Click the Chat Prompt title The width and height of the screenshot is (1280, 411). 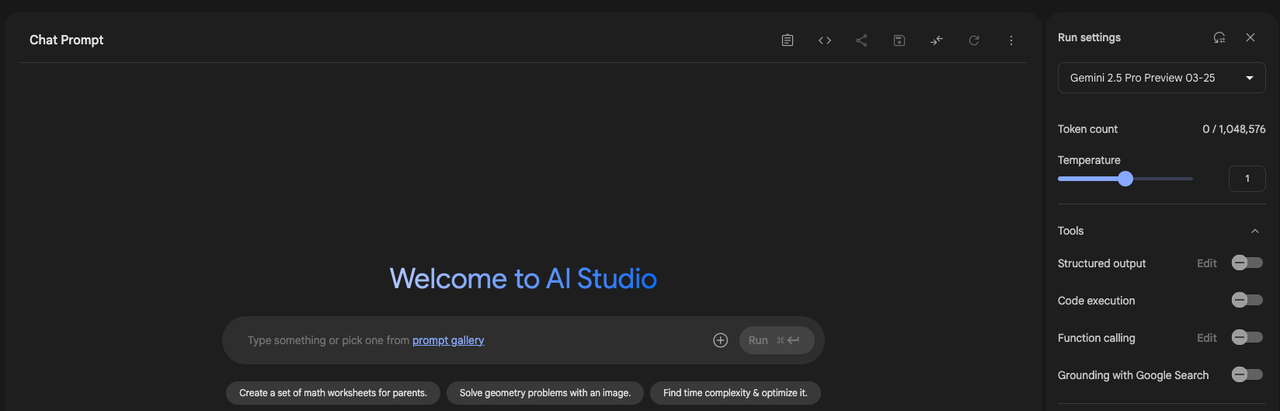coord(67,40)
